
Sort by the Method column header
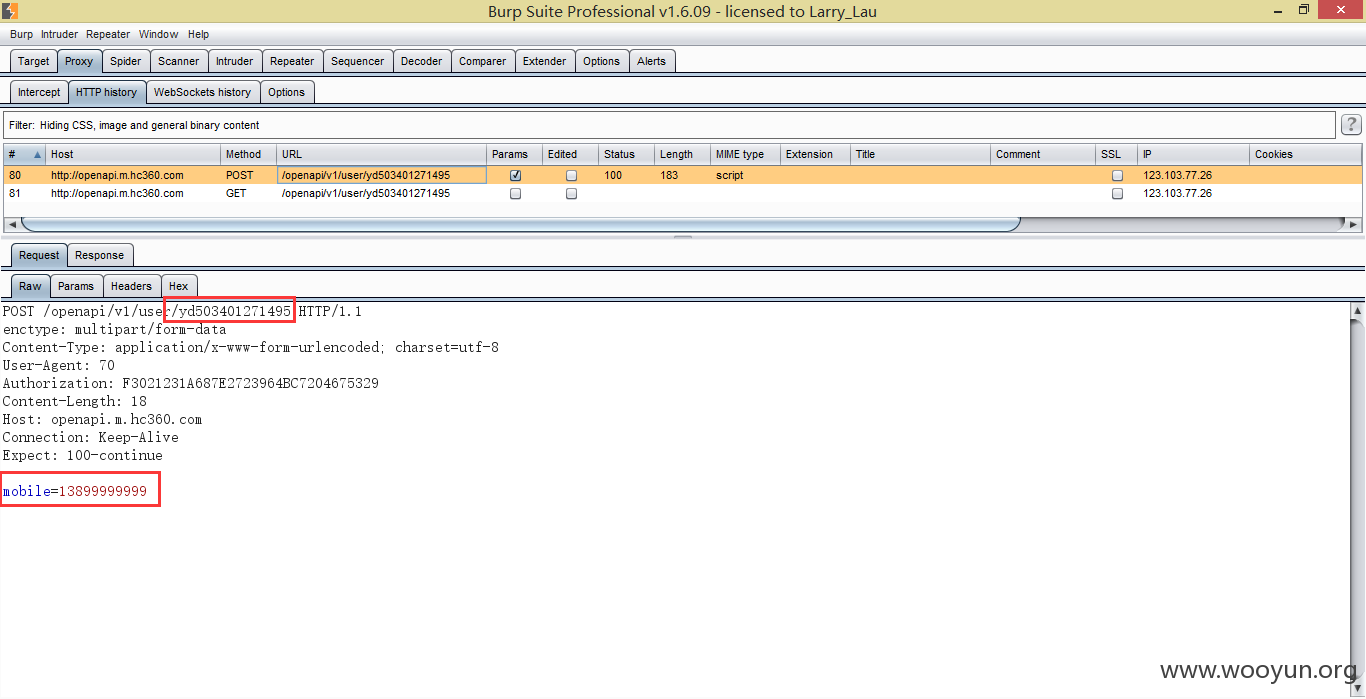pos(248,154)
